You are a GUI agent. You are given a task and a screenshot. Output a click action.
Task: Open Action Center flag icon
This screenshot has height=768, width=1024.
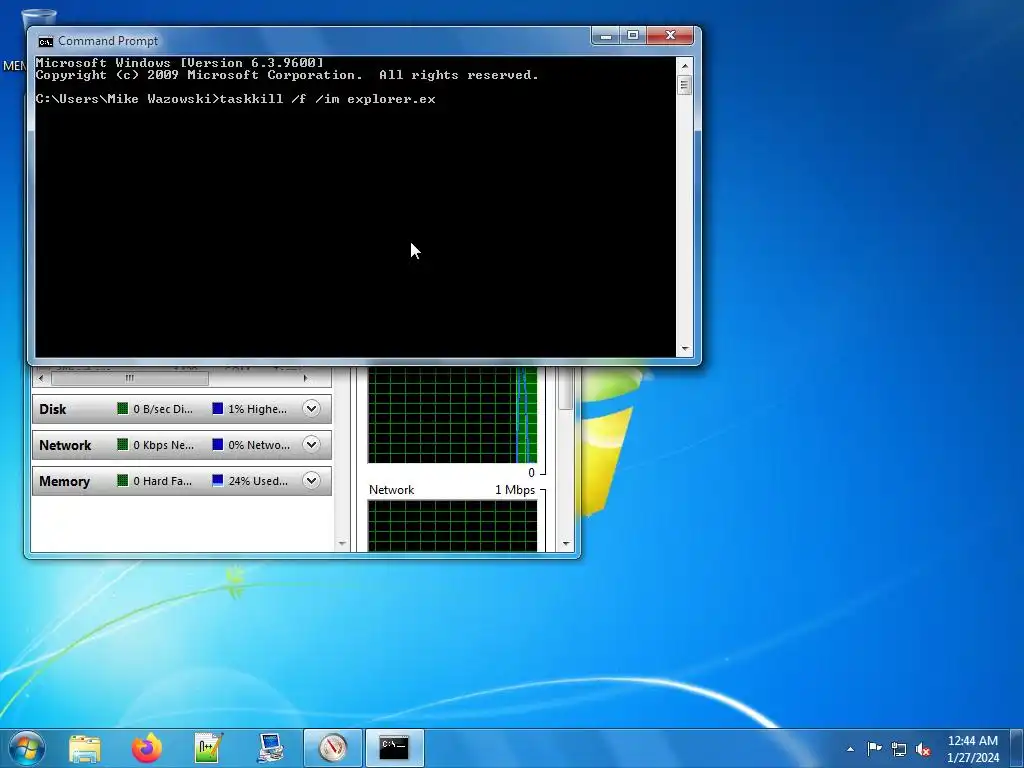874,748
